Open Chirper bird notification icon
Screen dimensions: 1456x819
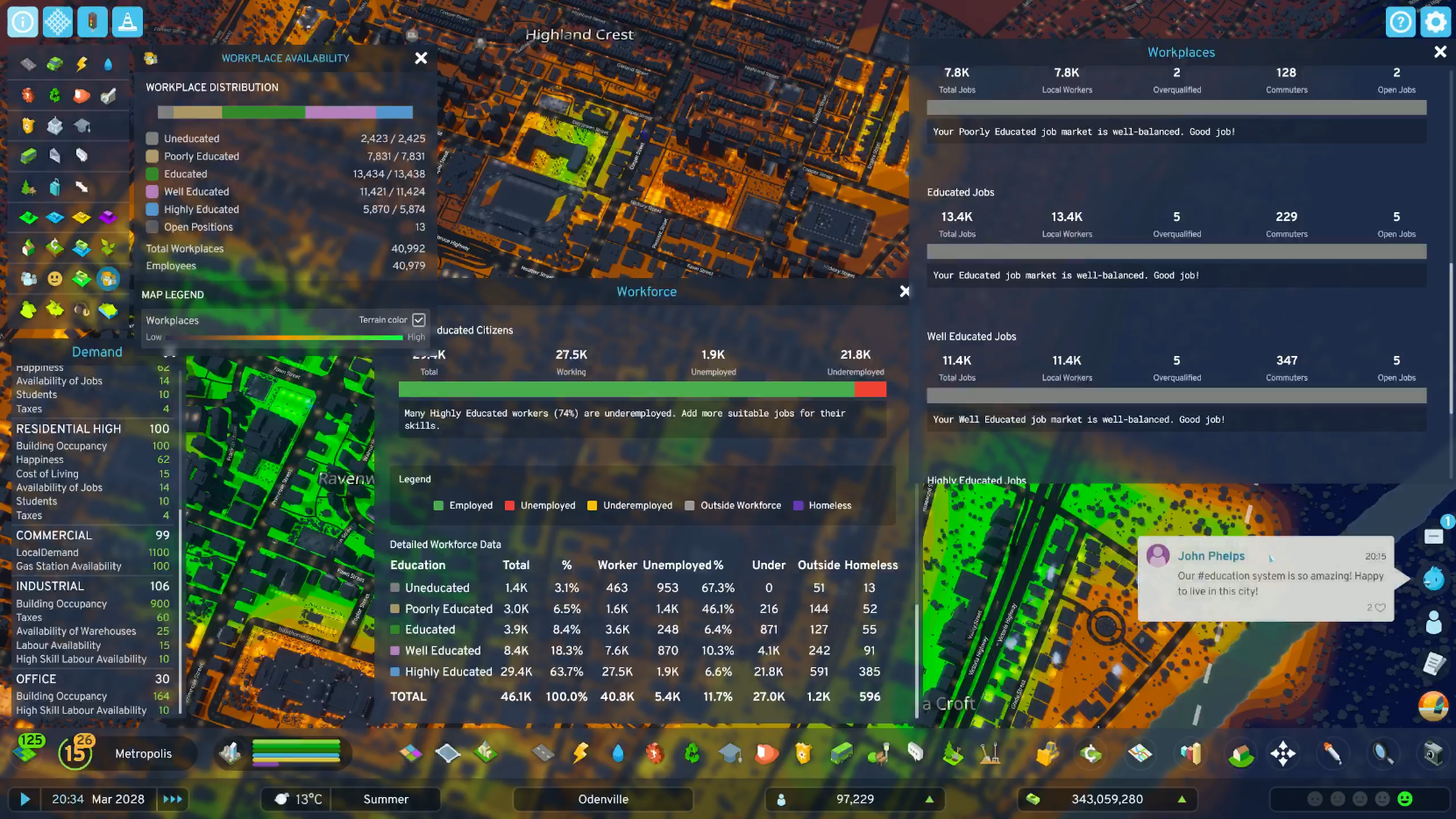point(1433,579)
